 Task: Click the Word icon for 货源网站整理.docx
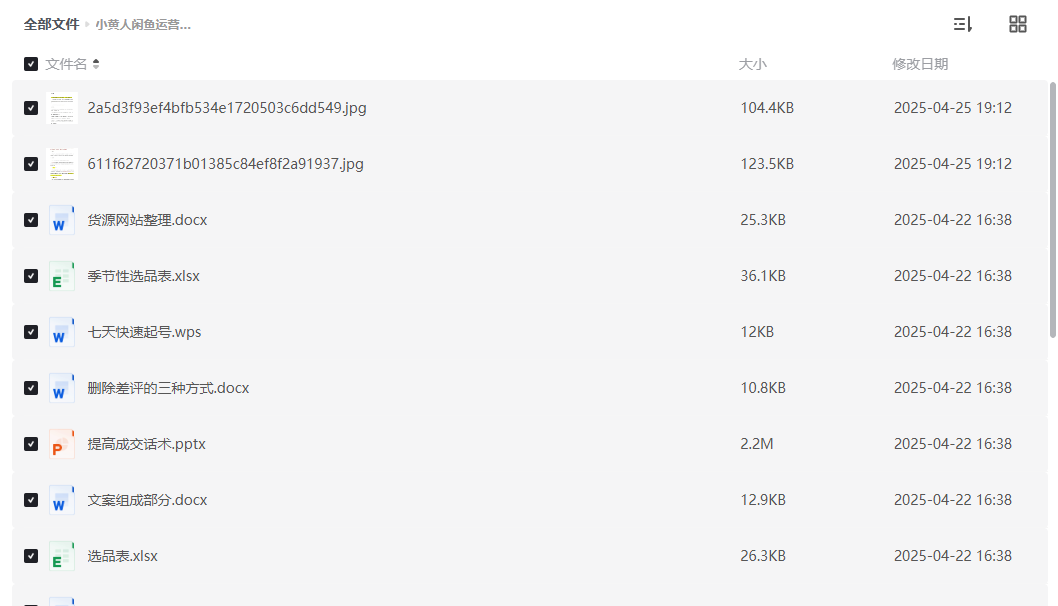click(61, 220)
